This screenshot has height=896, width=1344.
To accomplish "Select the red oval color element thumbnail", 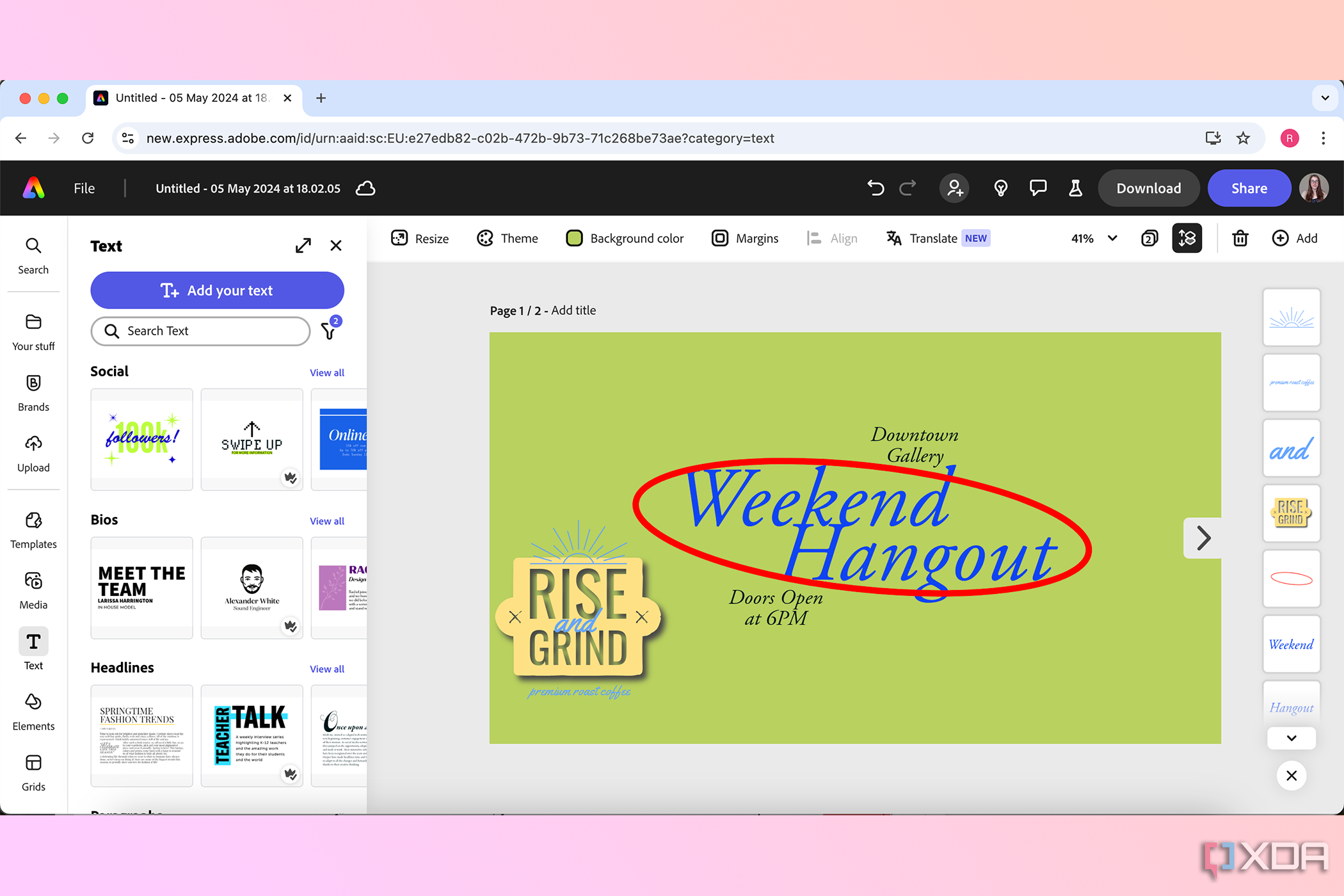I will pos(1291,578).
